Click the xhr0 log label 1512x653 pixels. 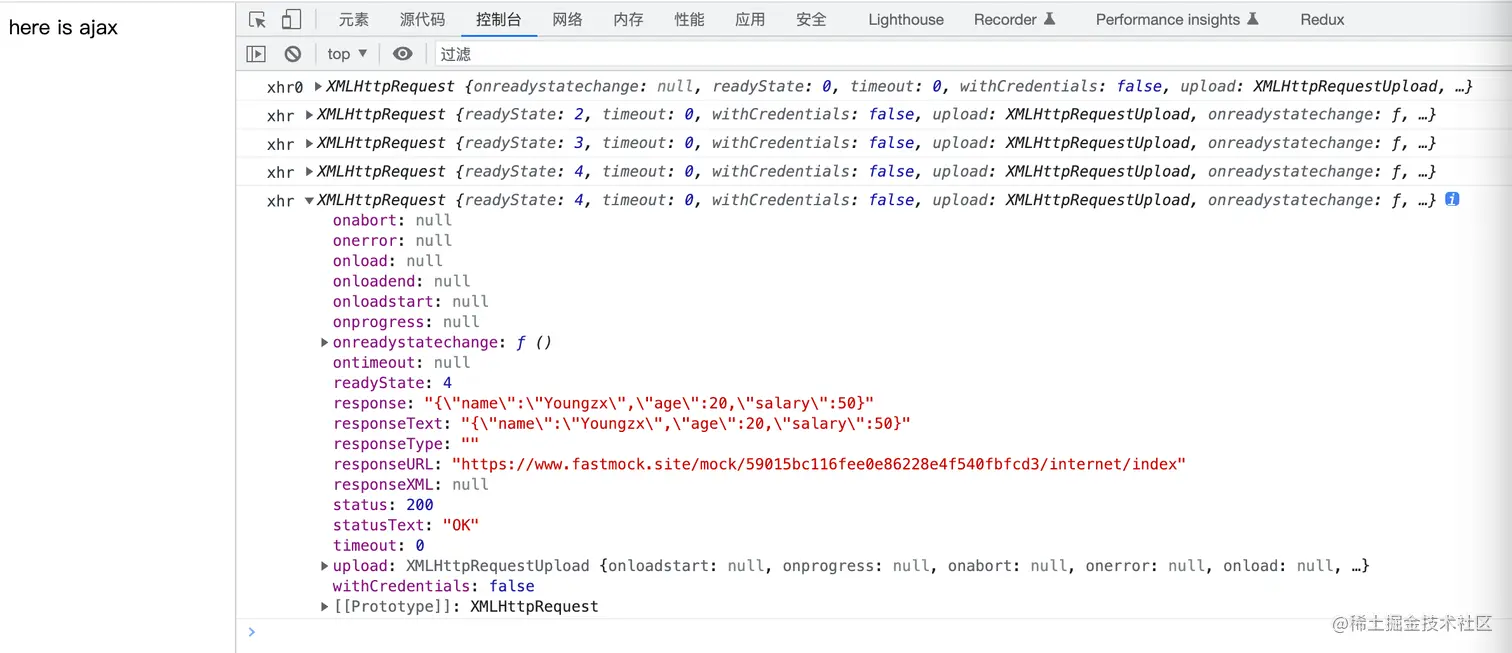click(285, 87)
